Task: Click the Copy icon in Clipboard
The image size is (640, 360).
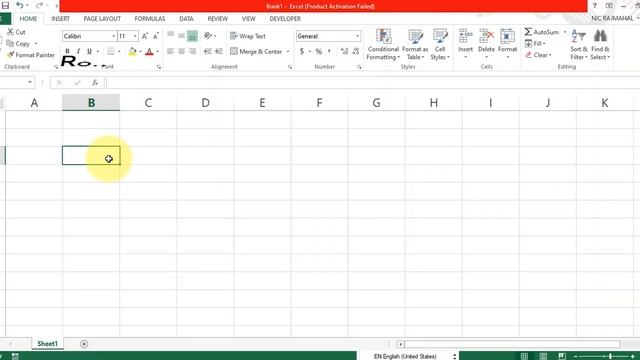Action: click(10, 43)
